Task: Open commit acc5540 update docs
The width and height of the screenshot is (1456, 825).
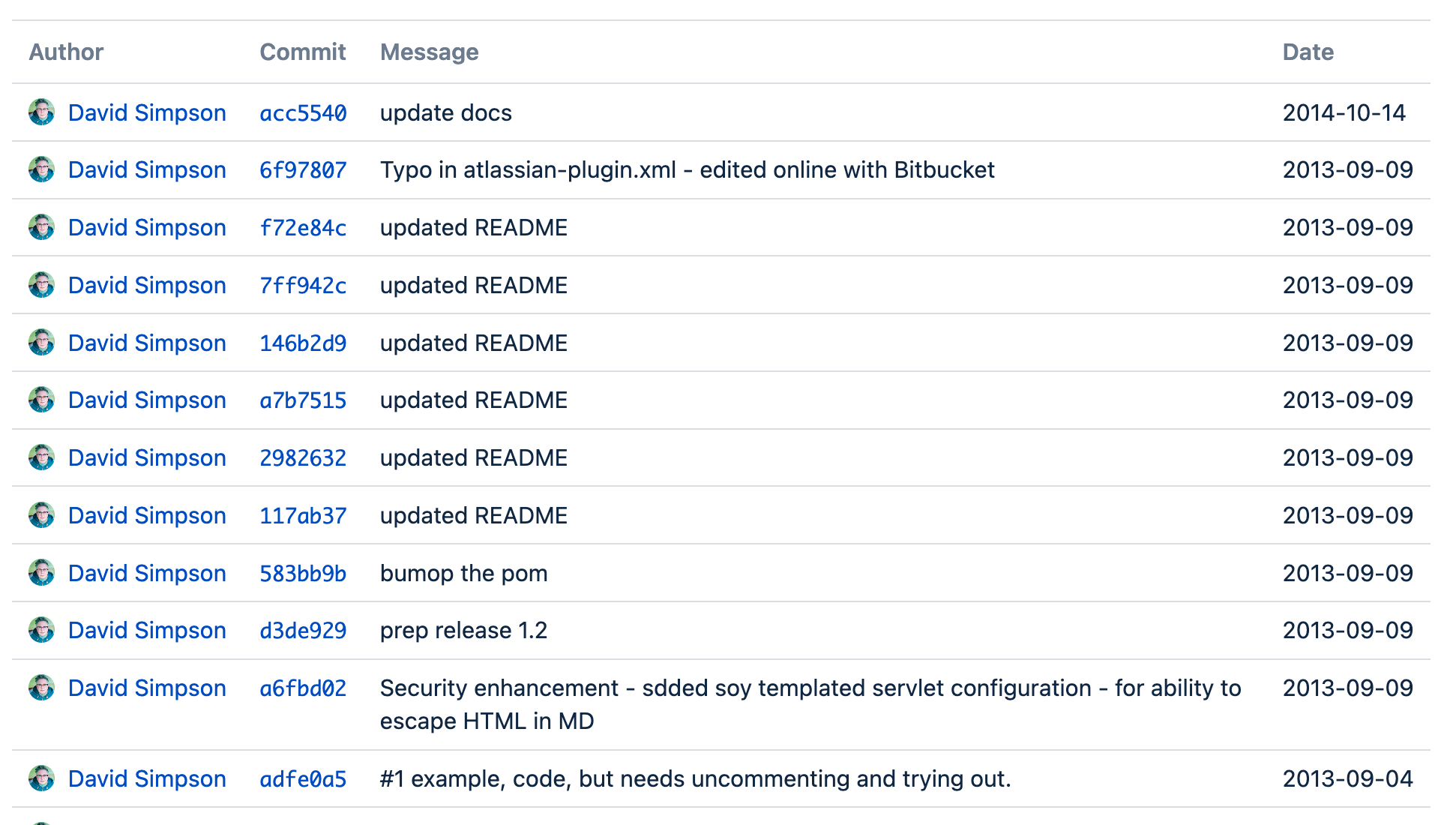Action: (303, 112)
